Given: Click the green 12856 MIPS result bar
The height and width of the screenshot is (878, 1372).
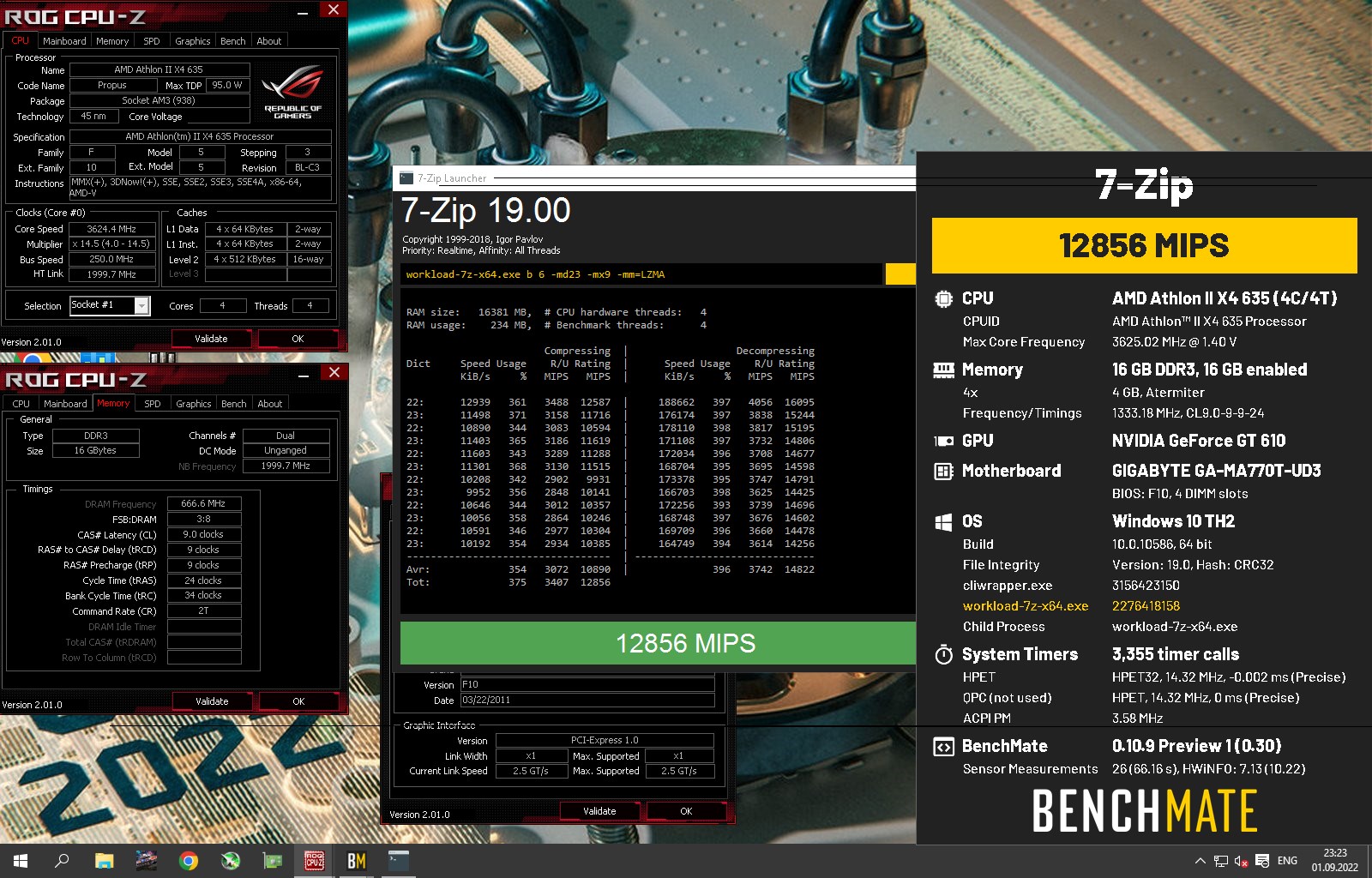Looking at the screenshot, I should coord(658,643).
